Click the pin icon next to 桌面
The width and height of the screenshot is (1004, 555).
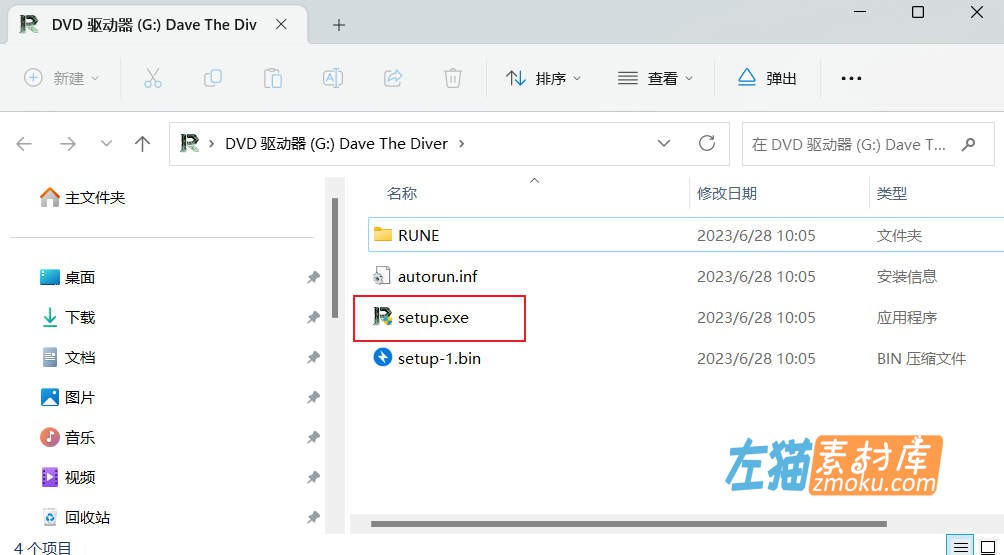coord(313,278)
